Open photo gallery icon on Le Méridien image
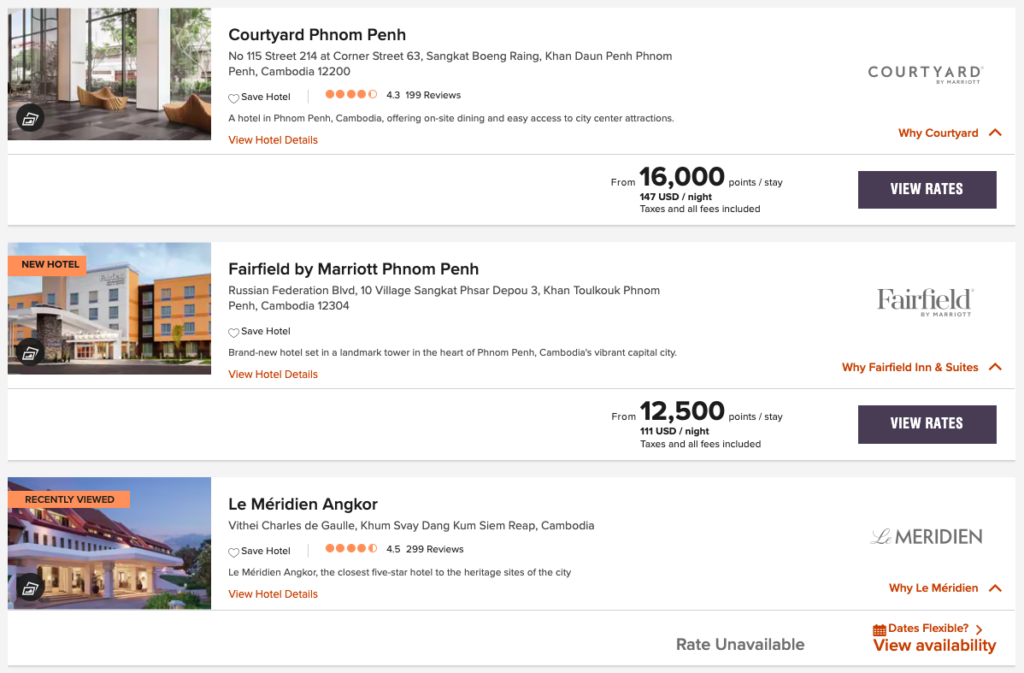This screenshot has height=673, width=1024. pyautogui.click(x=30, y=587)
